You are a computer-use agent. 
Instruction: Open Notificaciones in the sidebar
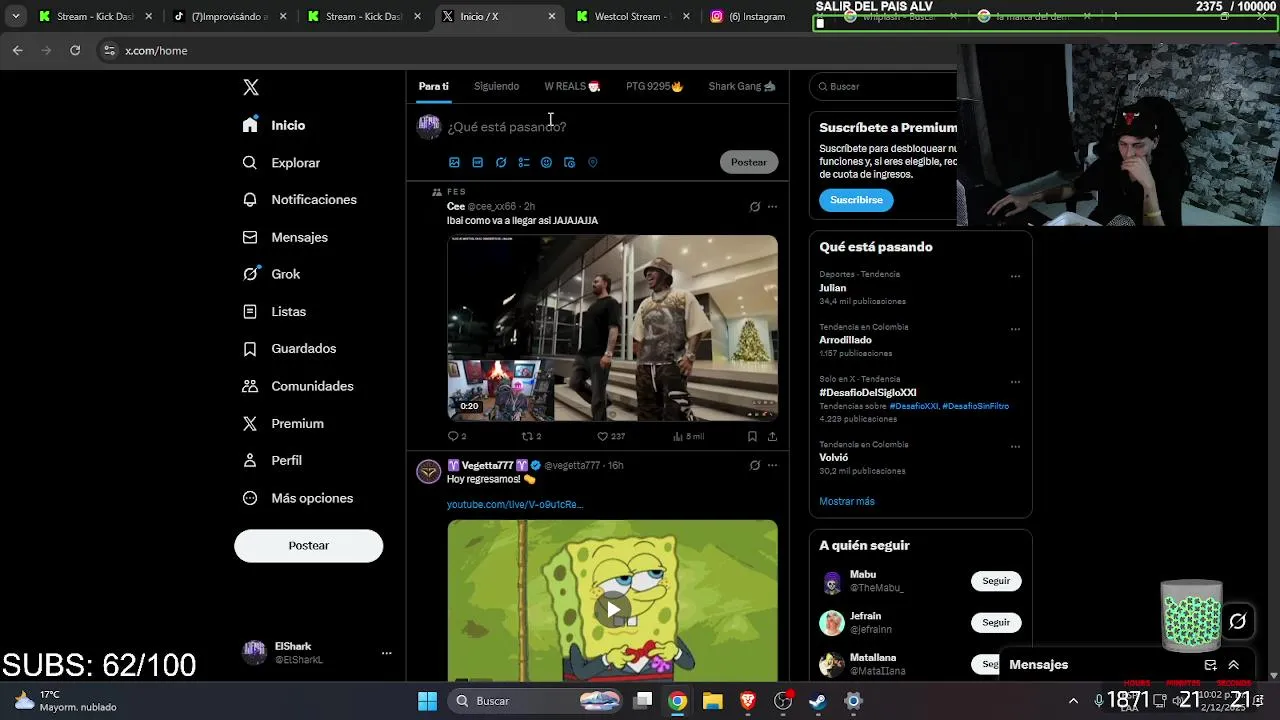[x=299, y=199]
